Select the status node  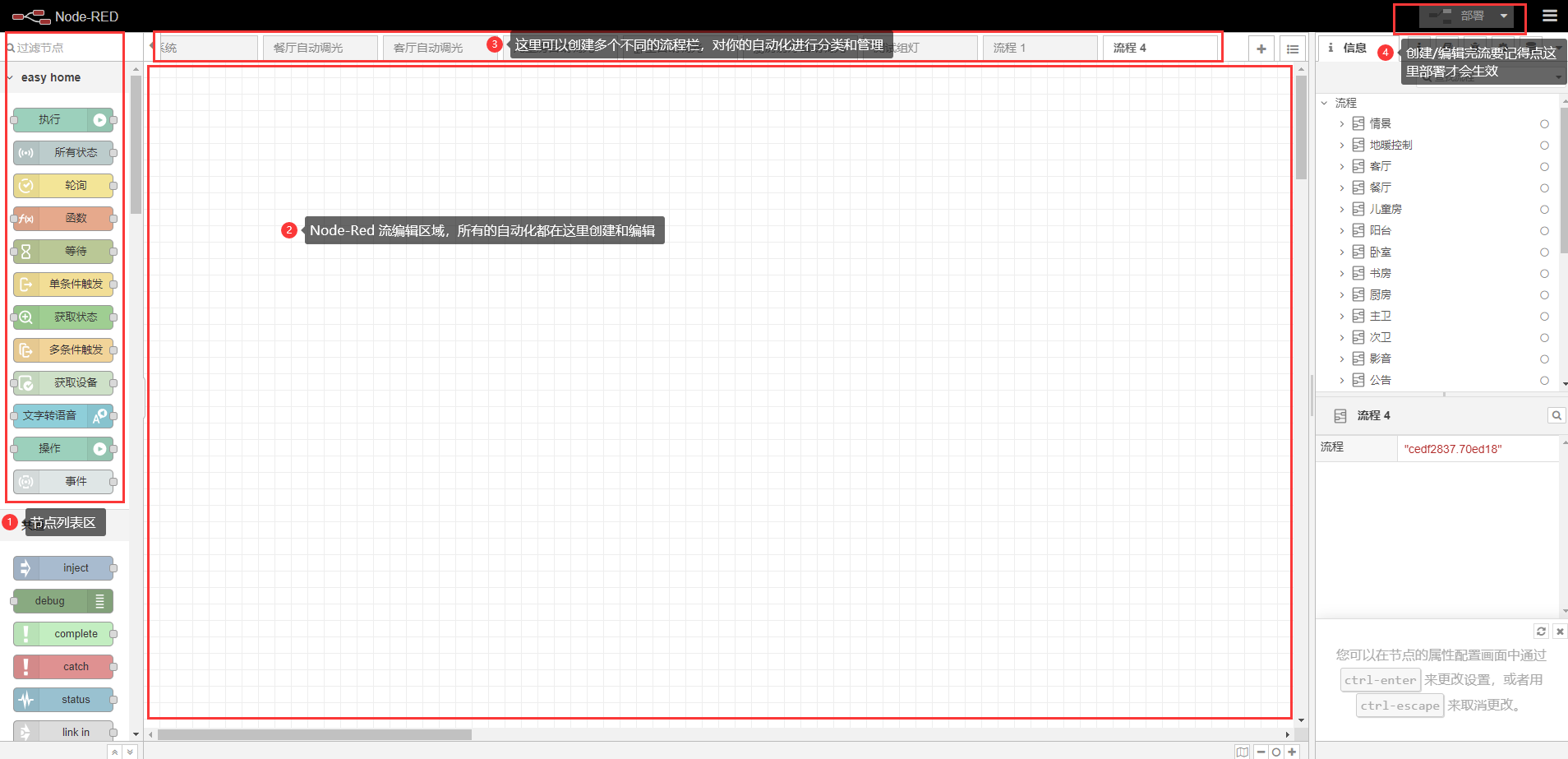click(x=63, y=700)
